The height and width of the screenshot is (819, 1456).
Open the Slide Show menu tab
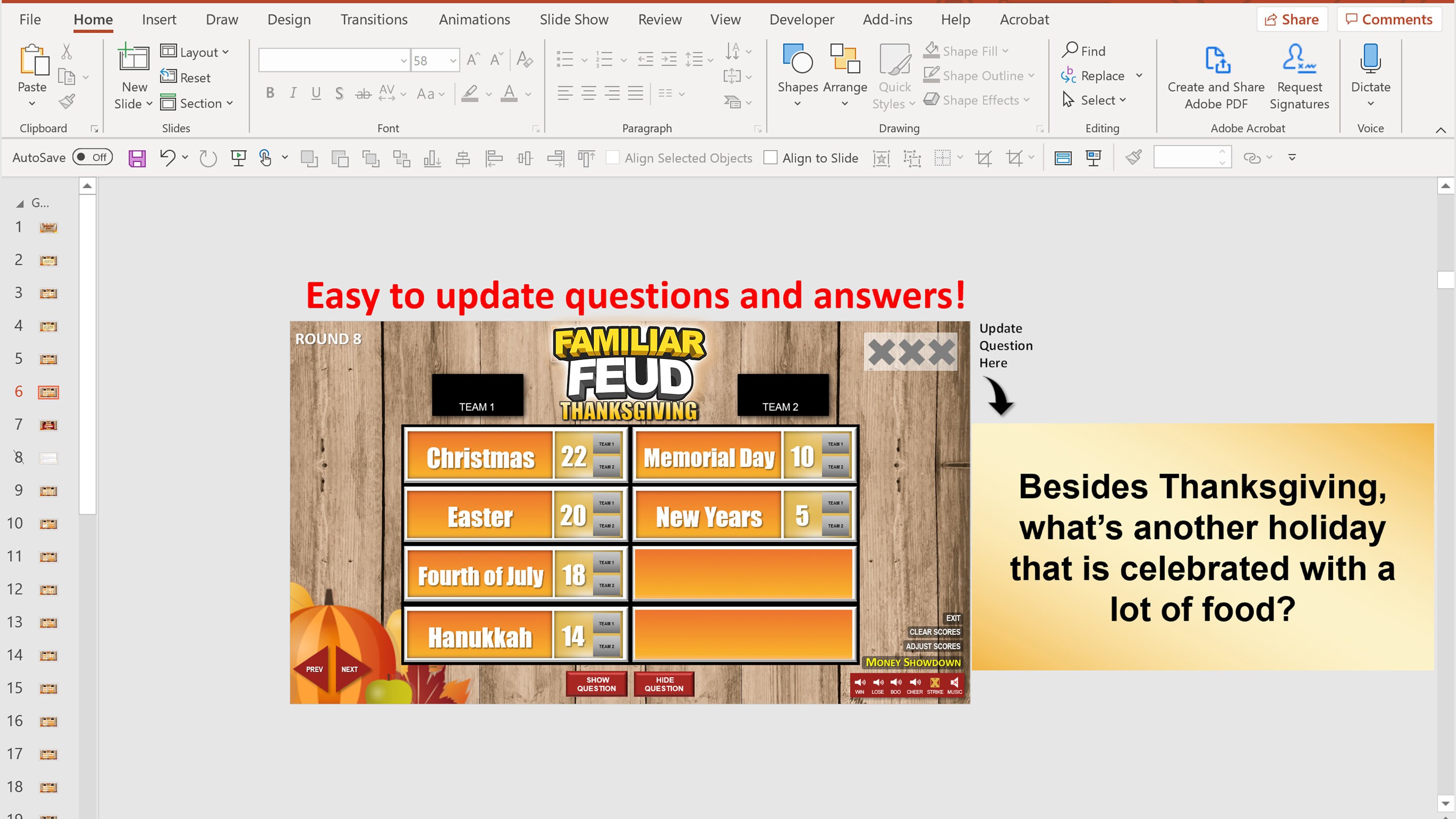[574, 18]
